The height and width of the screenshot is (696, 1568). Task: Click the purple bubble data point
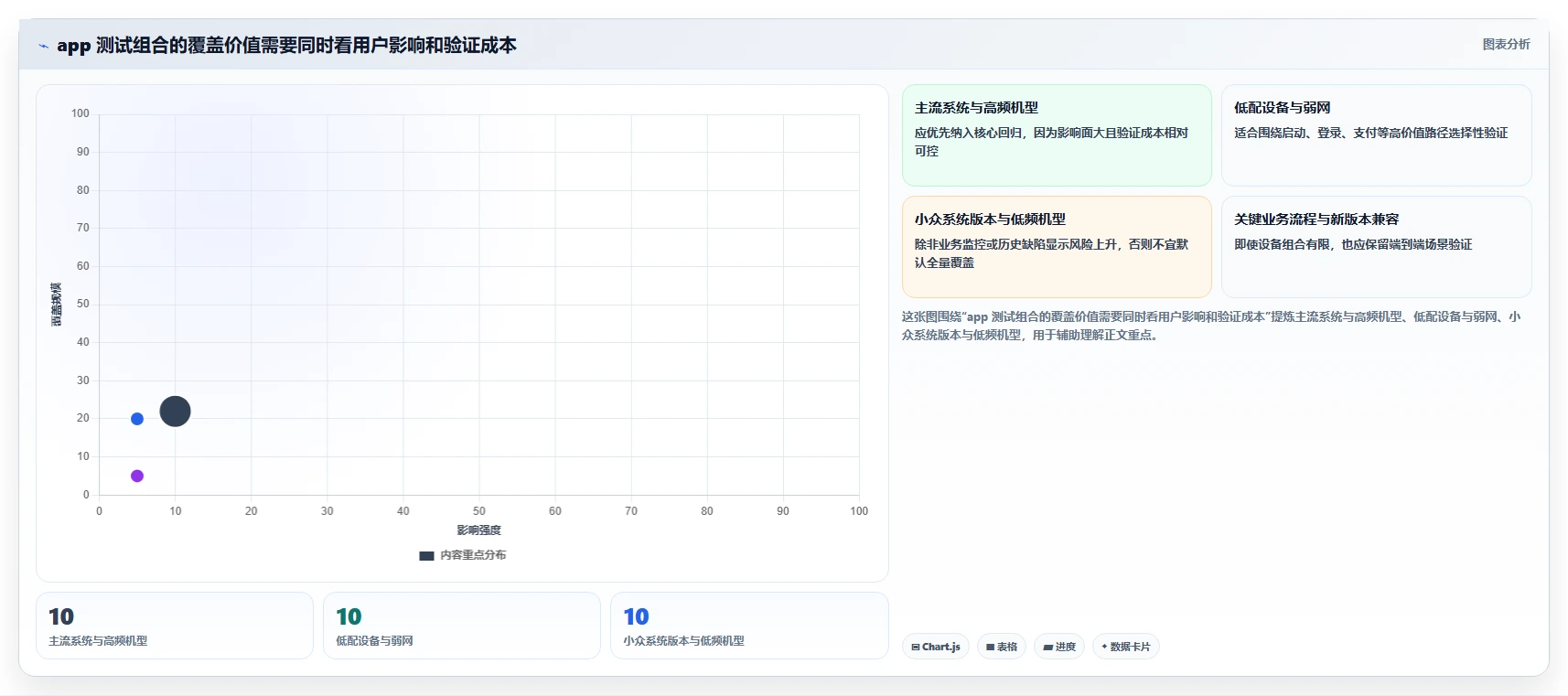137,476
